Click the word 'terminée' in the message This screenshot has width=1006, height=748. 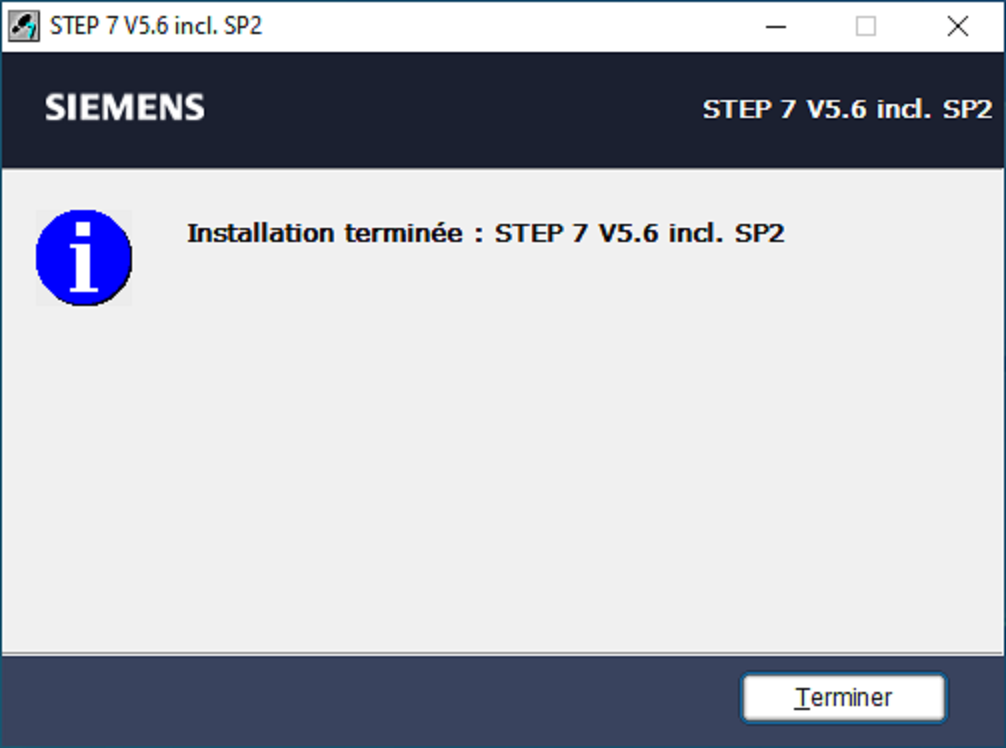pyautogui.click(x=404, y=233)
